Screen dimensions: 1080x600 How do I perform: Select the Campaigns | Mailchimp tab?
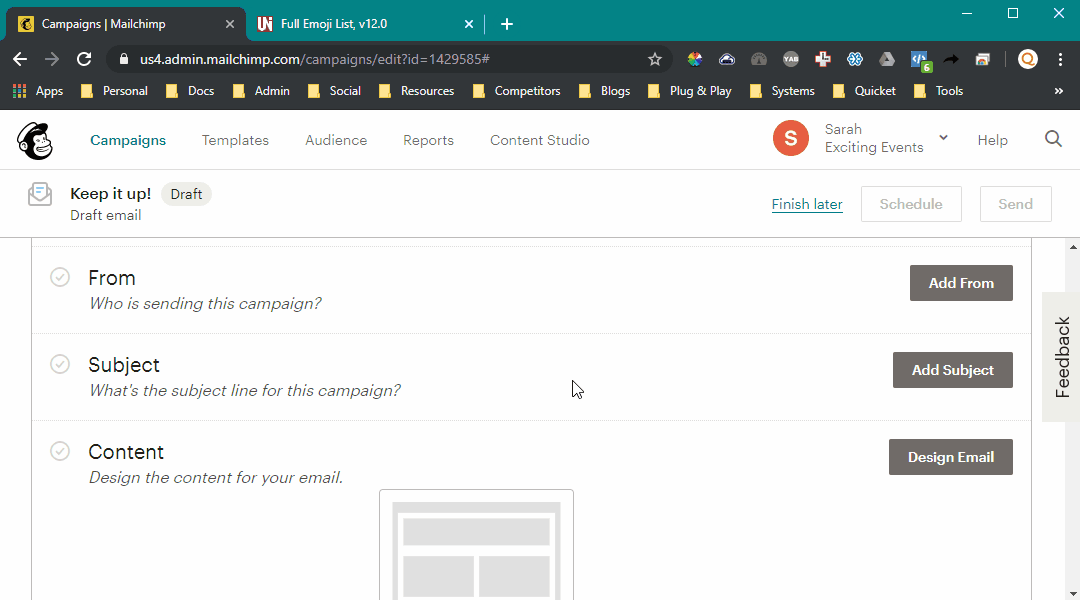pyautogui.click(x=124, y=24)
